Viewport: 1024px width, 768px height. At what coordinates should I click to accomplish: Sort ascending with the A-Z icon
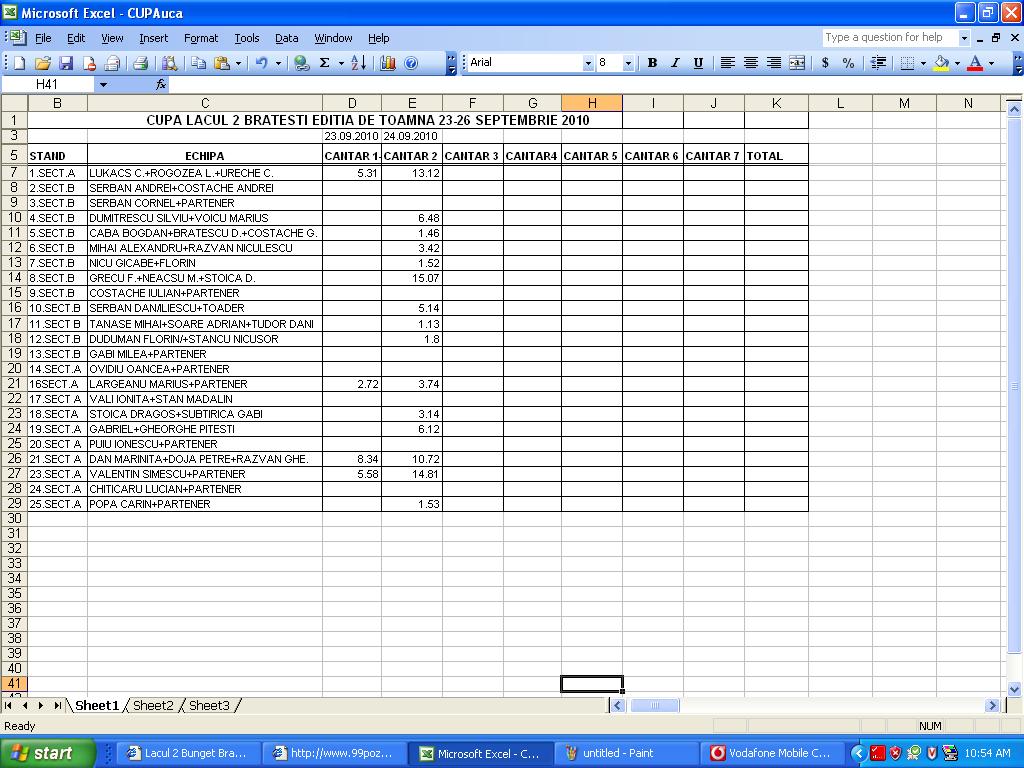coord(359,63)
